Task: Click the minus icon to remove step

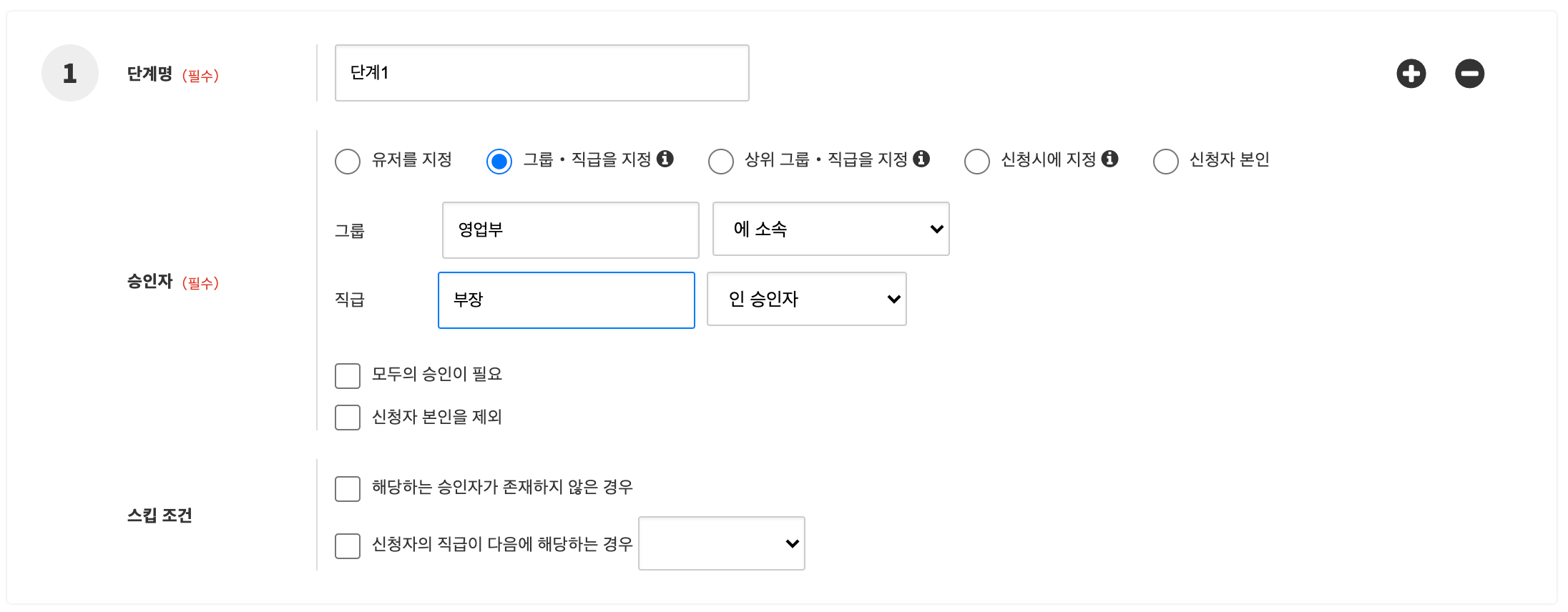Action: tap(1469, 74)
